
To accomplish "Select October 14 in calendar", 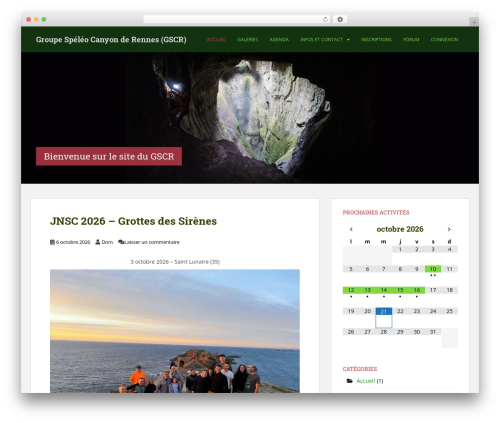I will pos(384,290).
